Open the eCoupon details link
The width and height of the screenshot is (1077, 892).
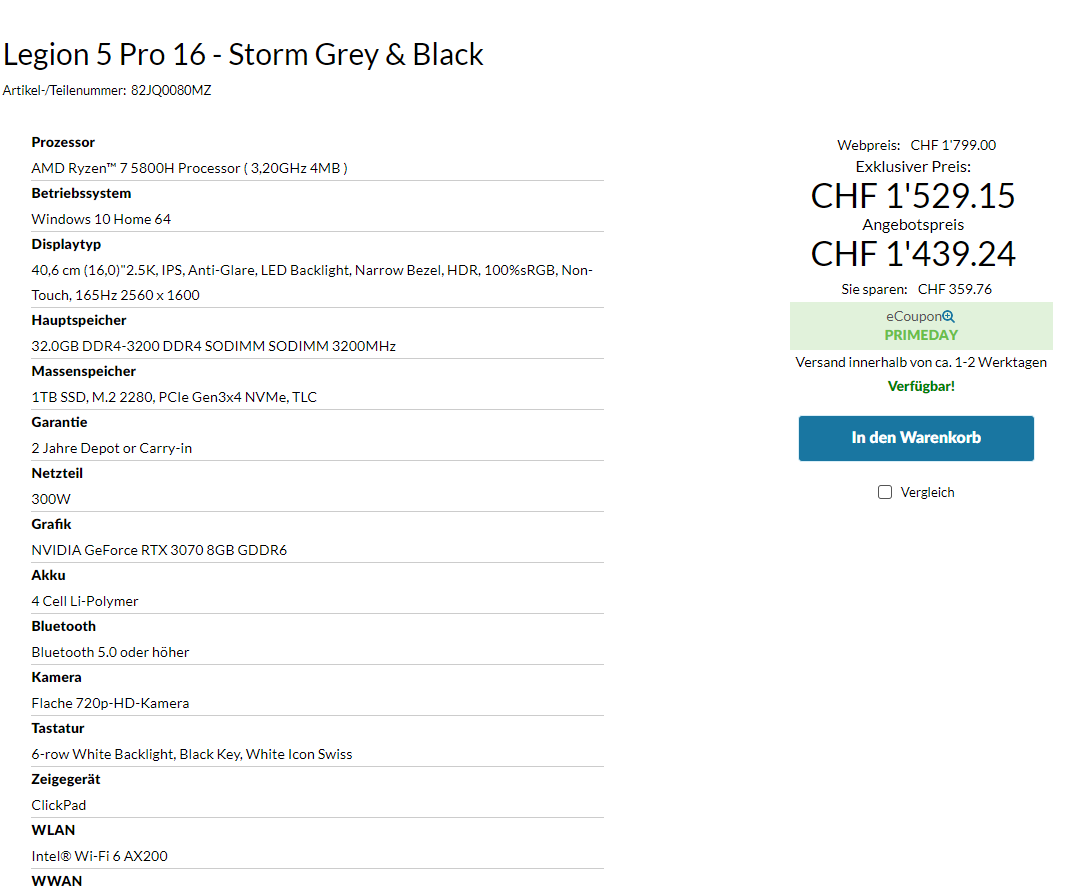click(x=914, y=317)
